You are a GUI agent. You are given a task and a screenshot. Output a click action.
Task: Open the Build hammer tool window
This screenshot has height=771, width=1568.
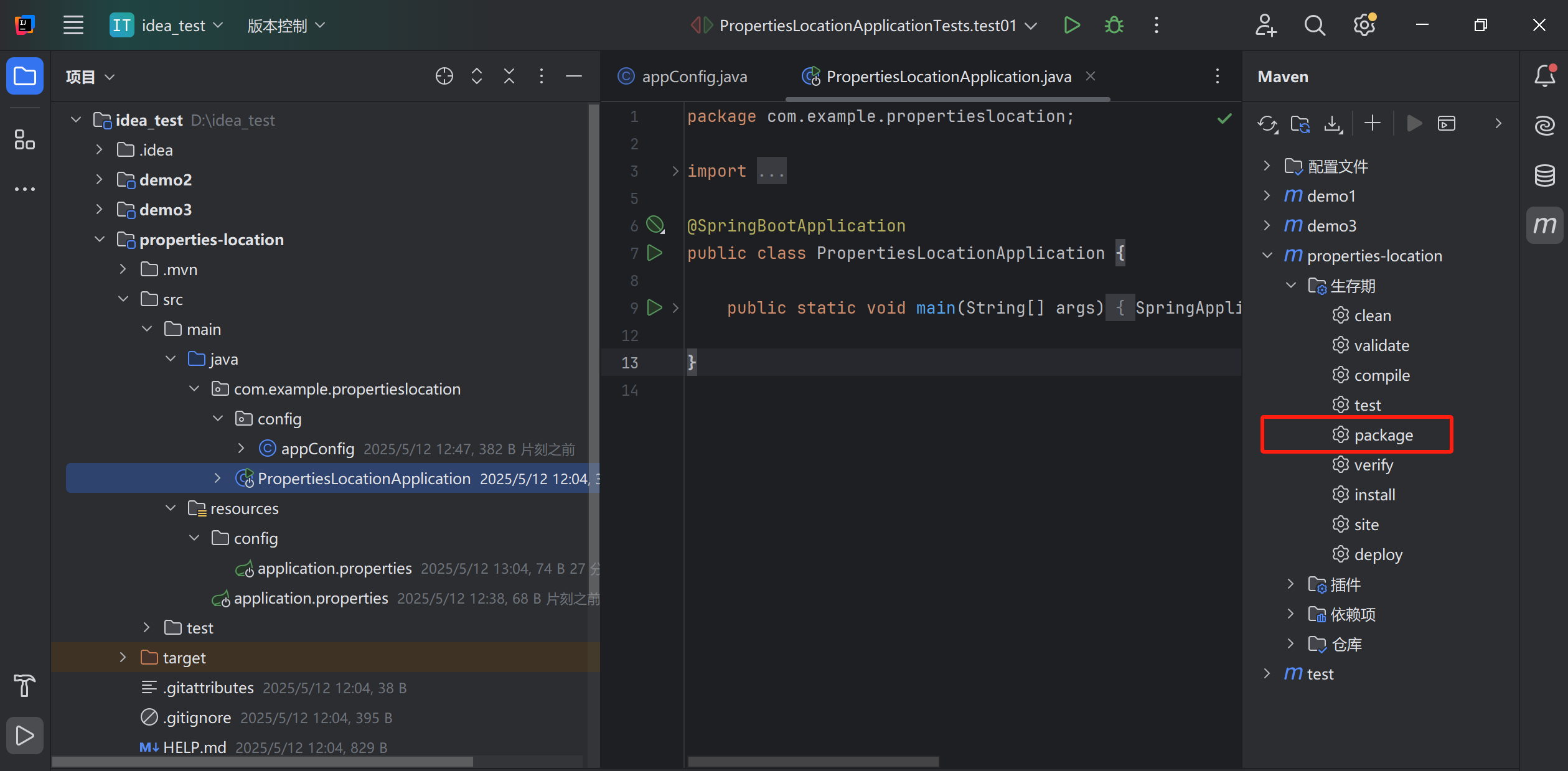(24, 686)
